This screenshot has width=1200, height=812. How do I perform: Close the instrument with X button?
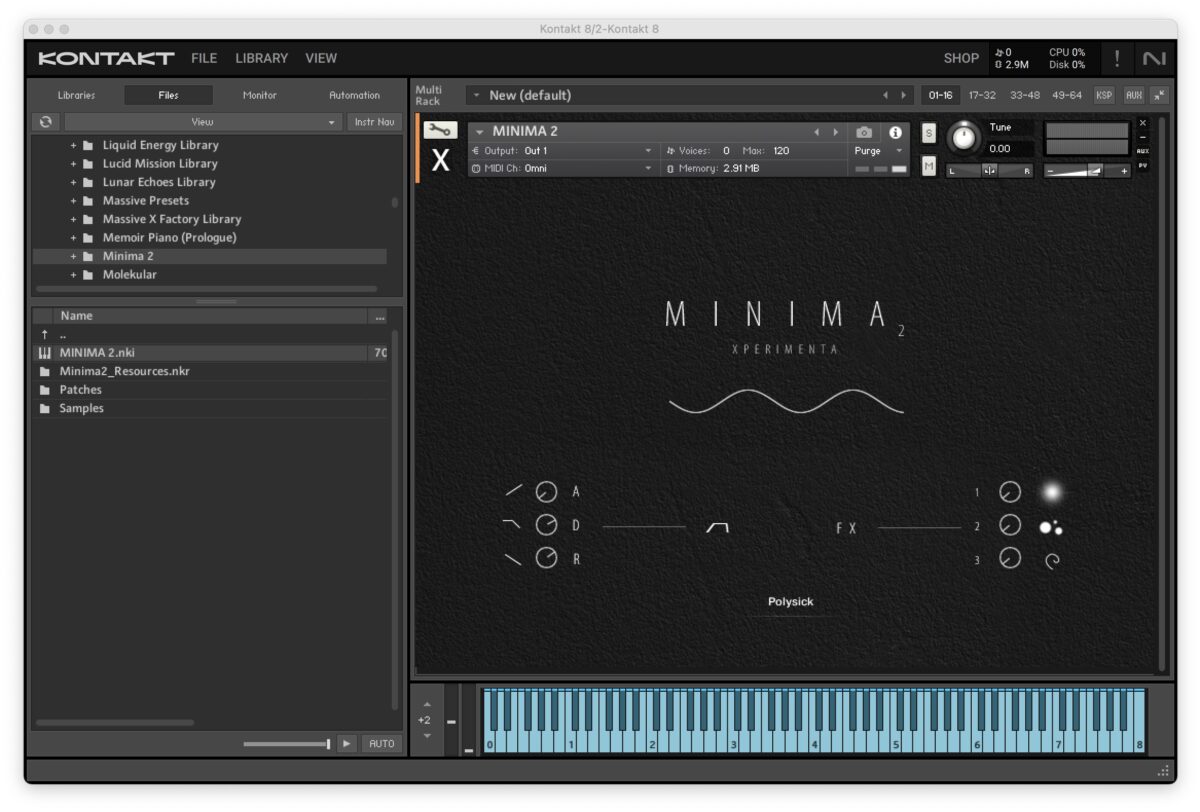[x=1143, y=123]
